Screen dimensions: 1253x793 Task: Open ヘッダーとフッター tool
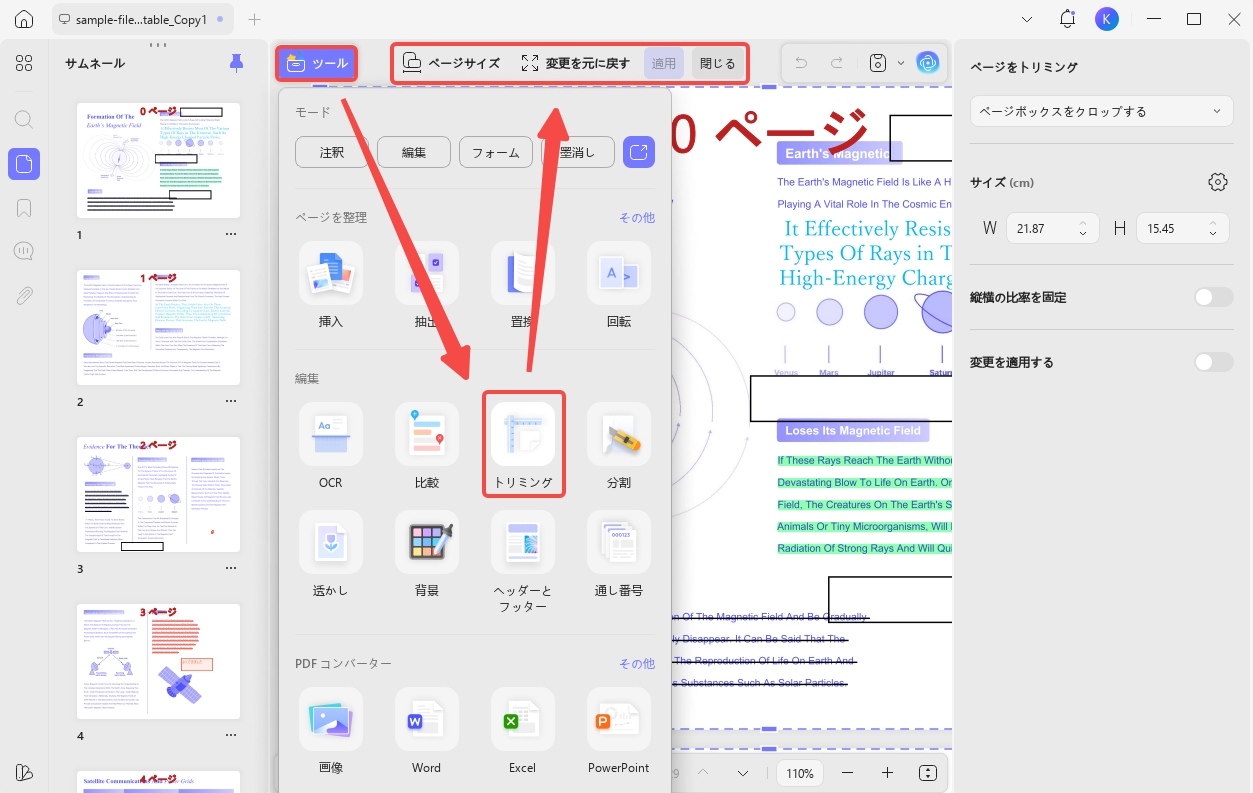click(x=522, y=542)
